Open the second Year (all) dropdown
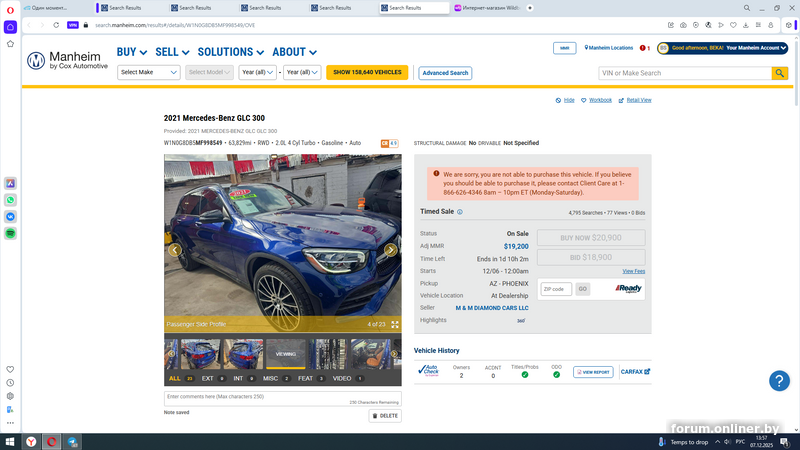 tap(302, 72)
